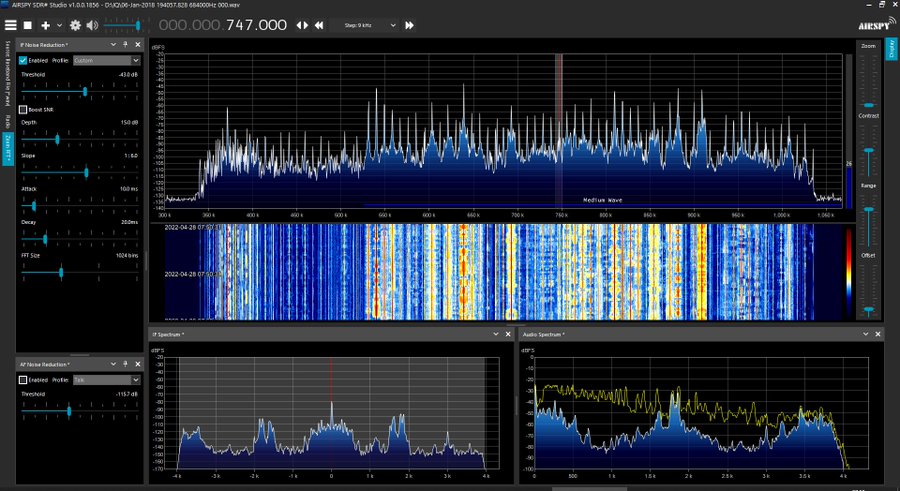Adjust the IF Threshold slider

point(84,91)
